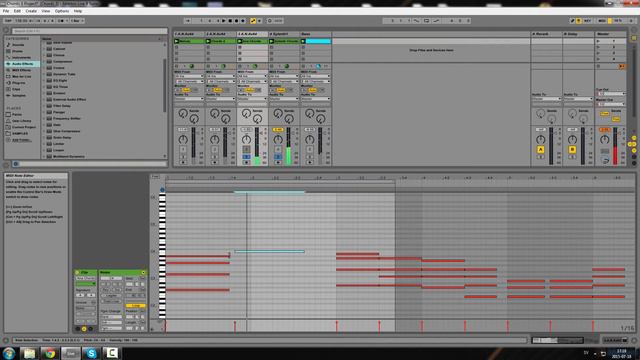The height and width of the screenshot is (360, 640).
Task: Open Current Project in browser Places
Action: (x=24, y=127)
